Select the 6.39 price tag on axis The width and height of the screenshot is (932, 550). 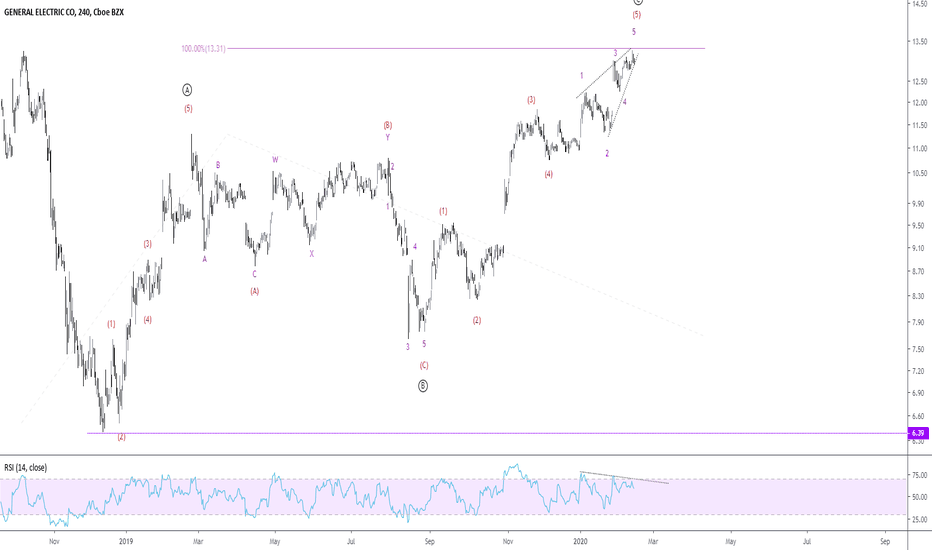coord(918,433)
